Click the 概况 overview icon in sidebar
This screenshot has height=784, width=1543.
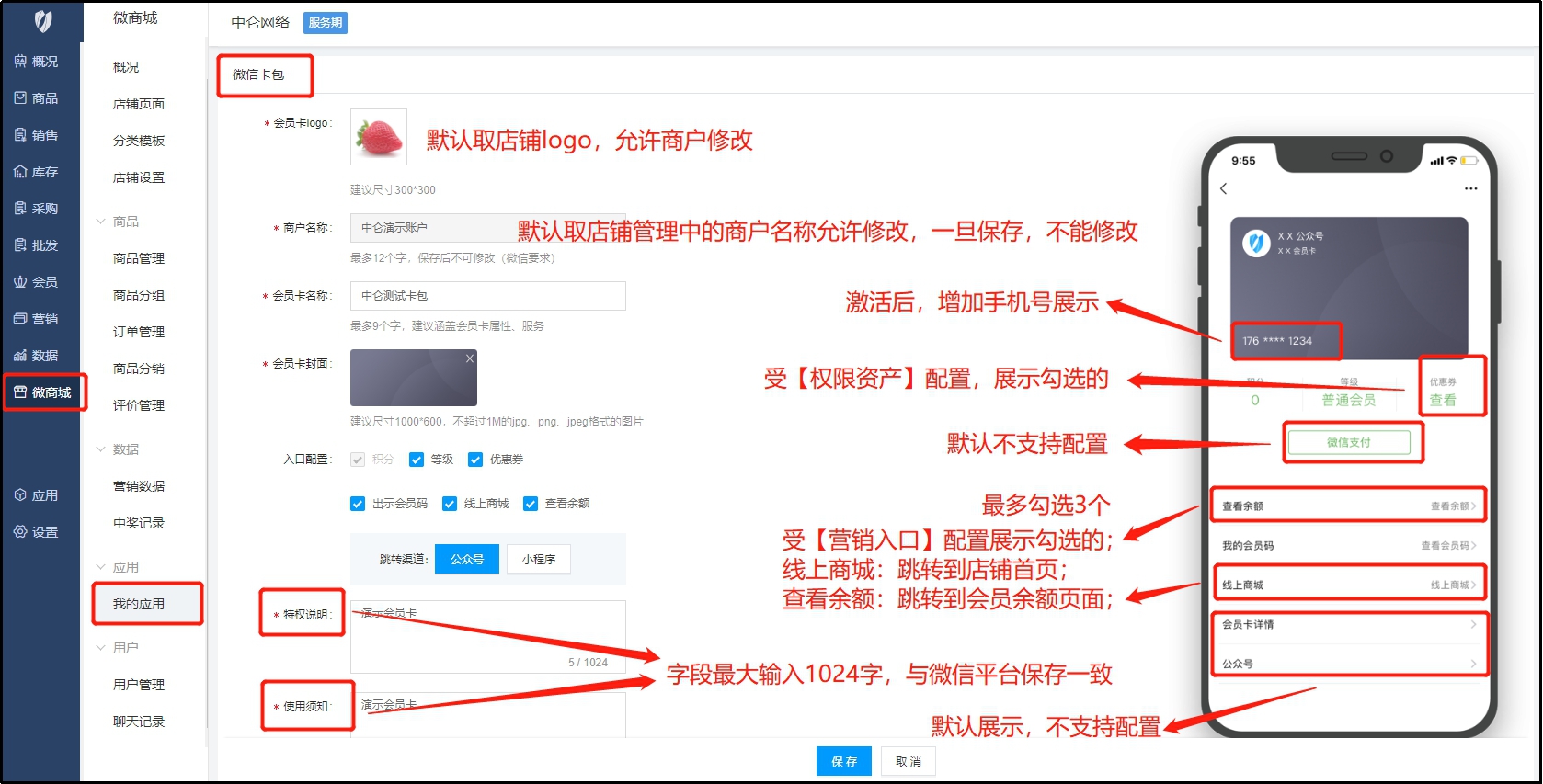[x=20, y=62]
